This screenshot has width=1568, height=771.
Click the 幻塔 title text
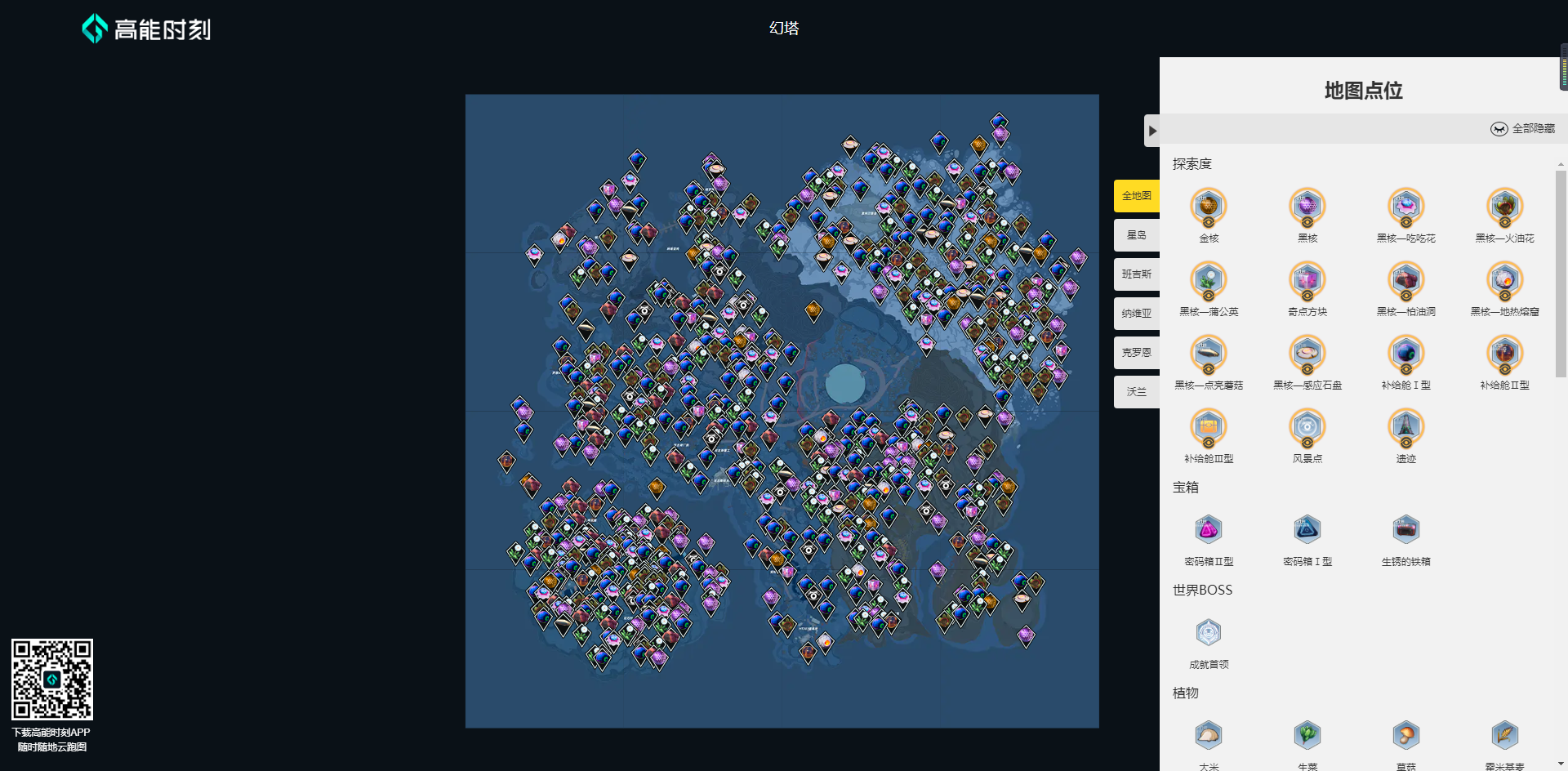click(x=784, y=29)
